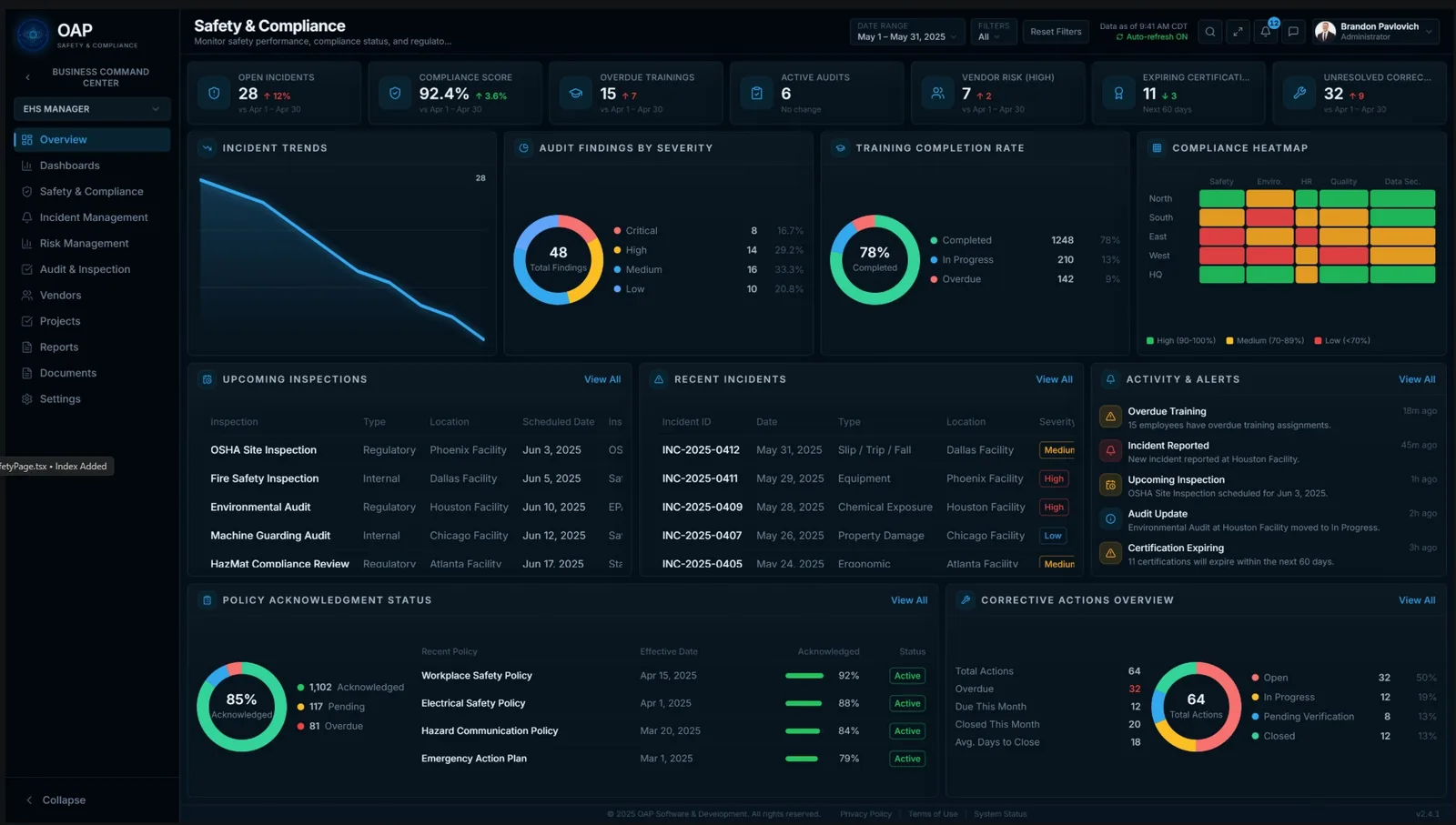The image size is (1456, 825).
Task: Open Audit & Inspection section
Action: pos(92,269)
